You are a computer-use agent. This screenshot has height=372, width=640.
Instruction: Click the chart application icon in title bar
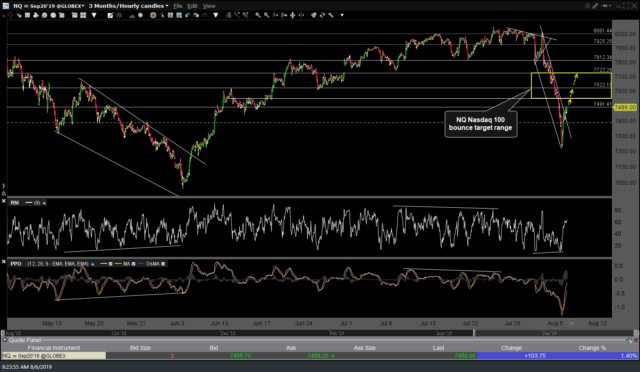(6, 6)
